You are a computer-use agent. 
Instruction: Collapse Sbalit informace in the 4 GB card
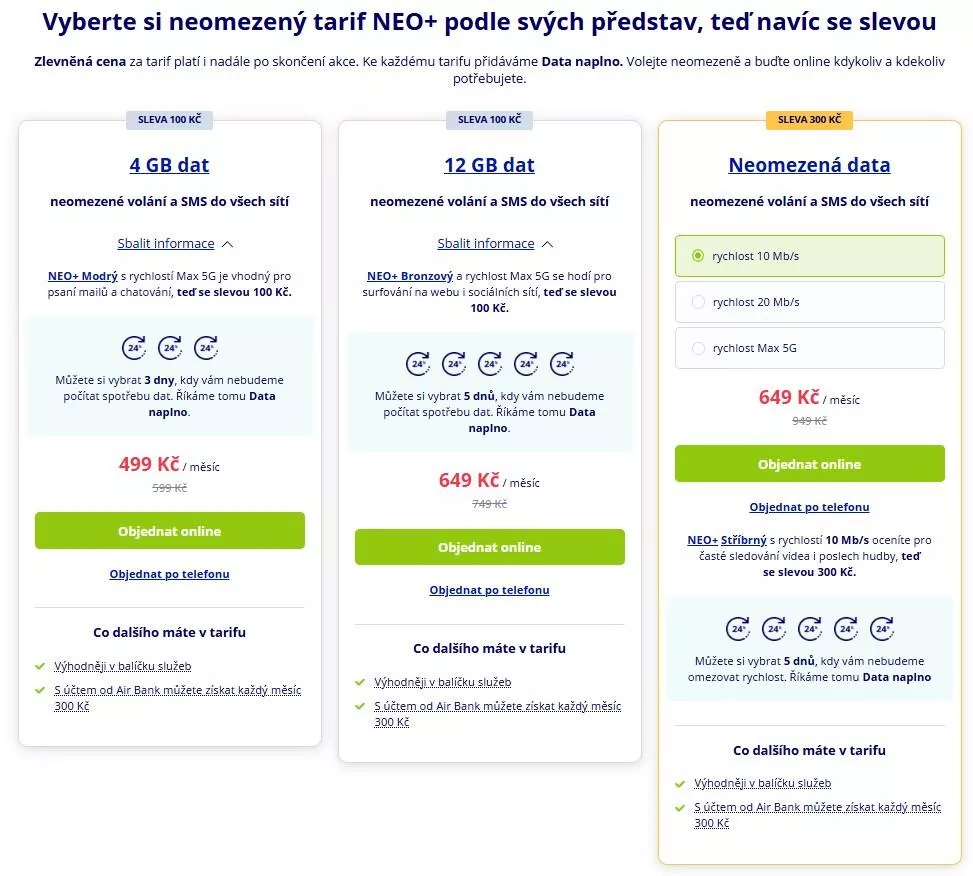(166, 243)
